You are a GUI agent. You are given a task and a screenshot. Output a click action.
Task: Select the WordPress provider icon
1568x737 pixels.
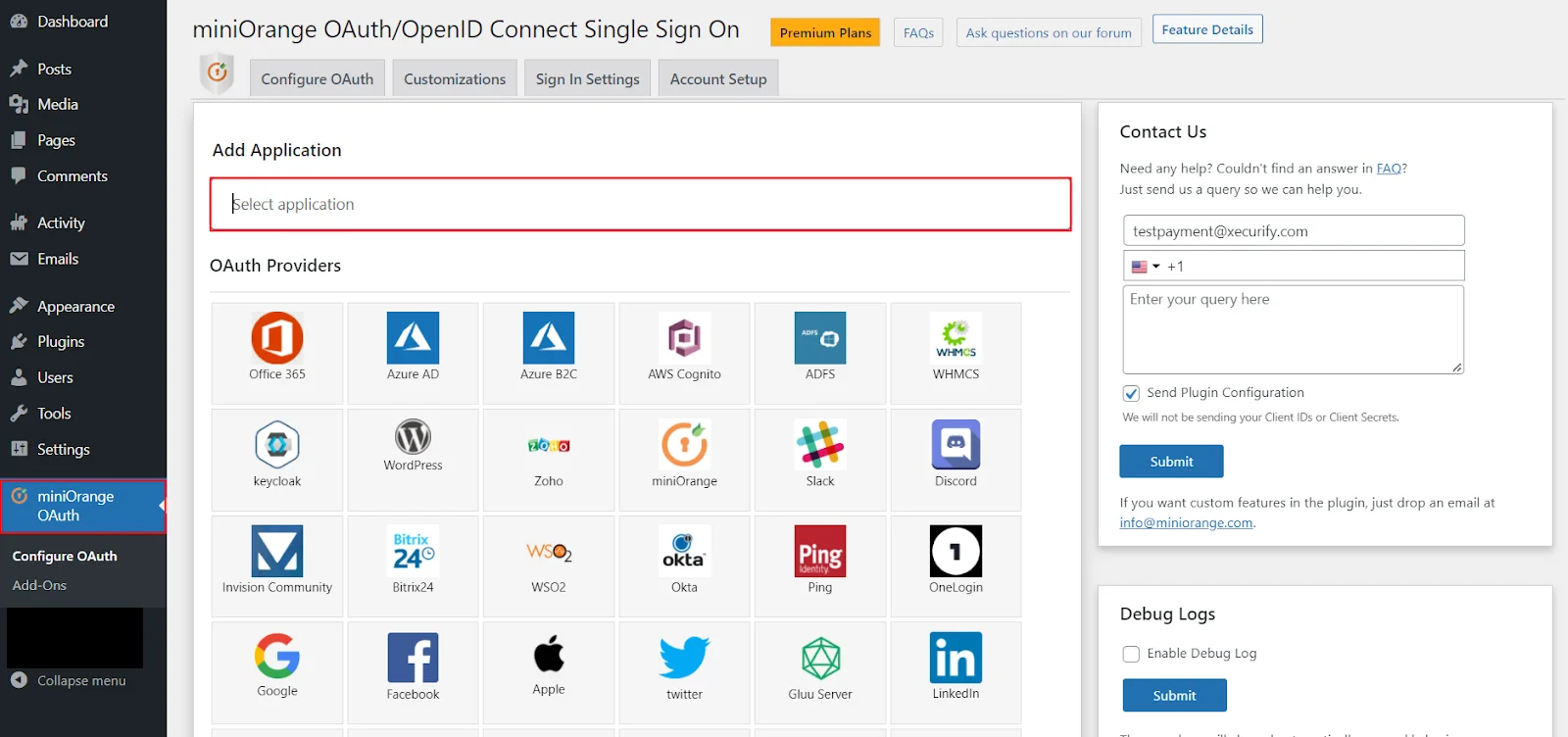click(413, 437)
